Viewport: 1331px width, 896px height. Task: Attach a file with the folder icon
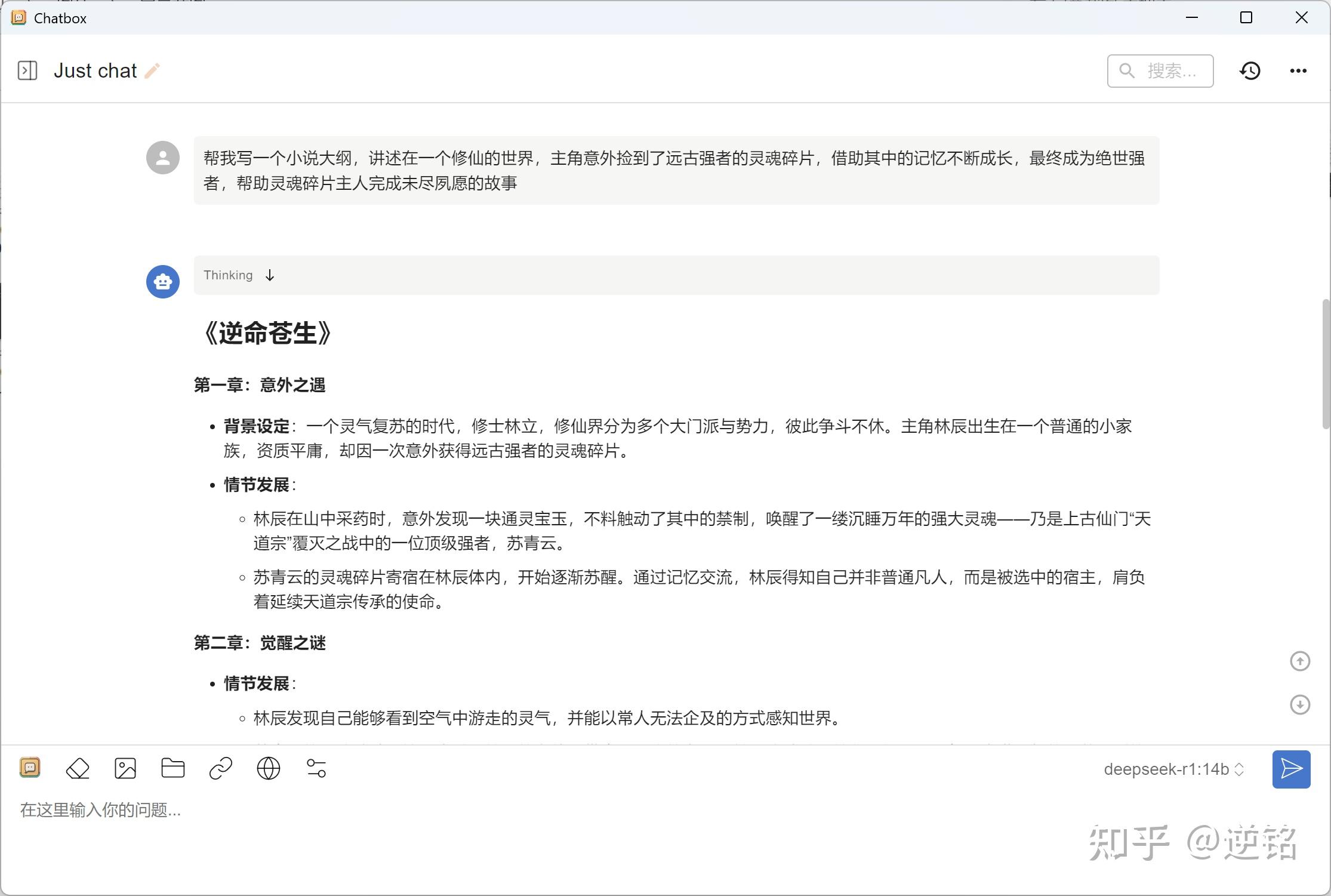173,768
